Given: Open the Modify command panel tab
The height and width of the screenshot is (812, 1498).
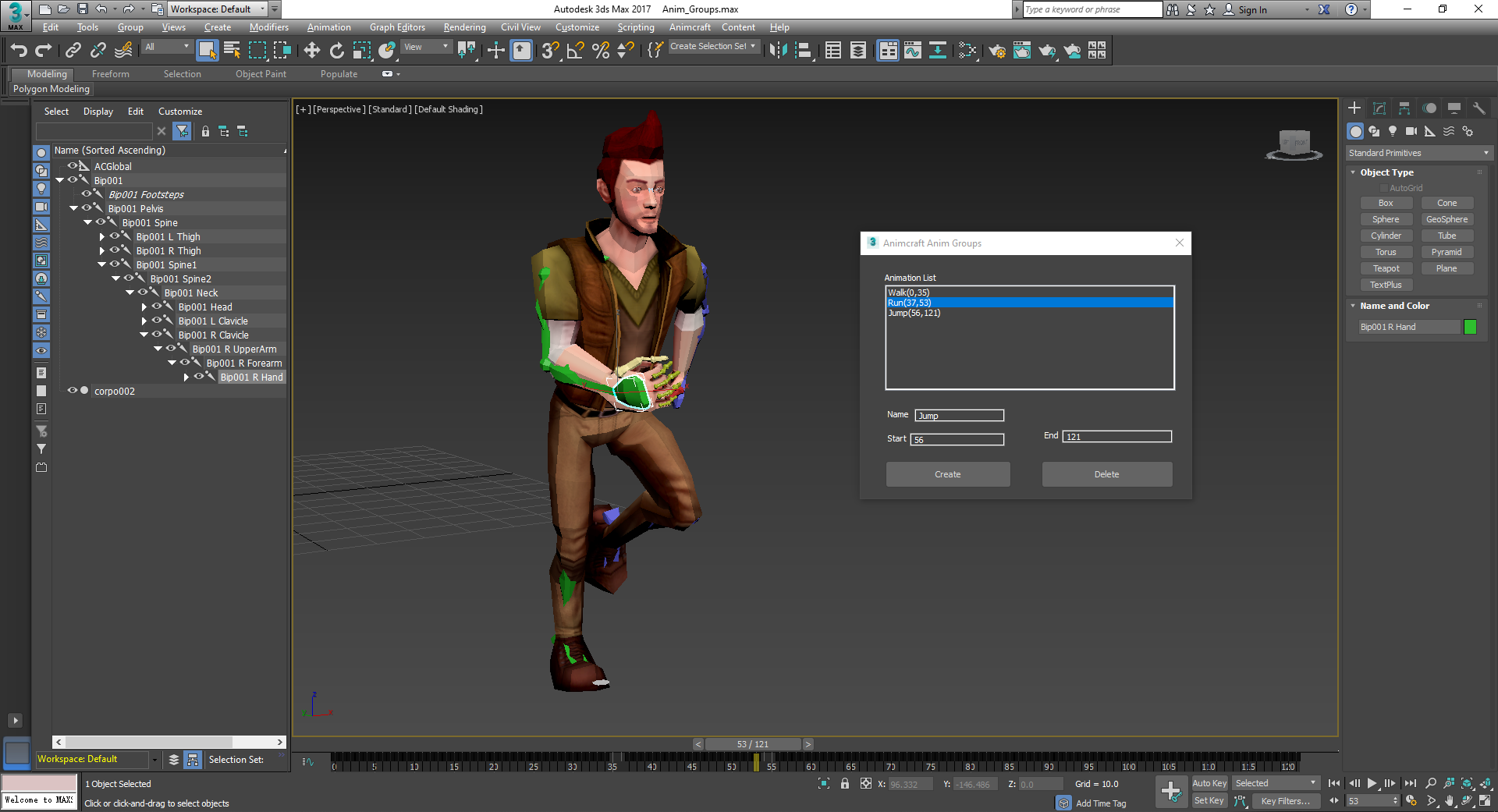Looking at the screenshot, I should click(x=1379, y=108).
